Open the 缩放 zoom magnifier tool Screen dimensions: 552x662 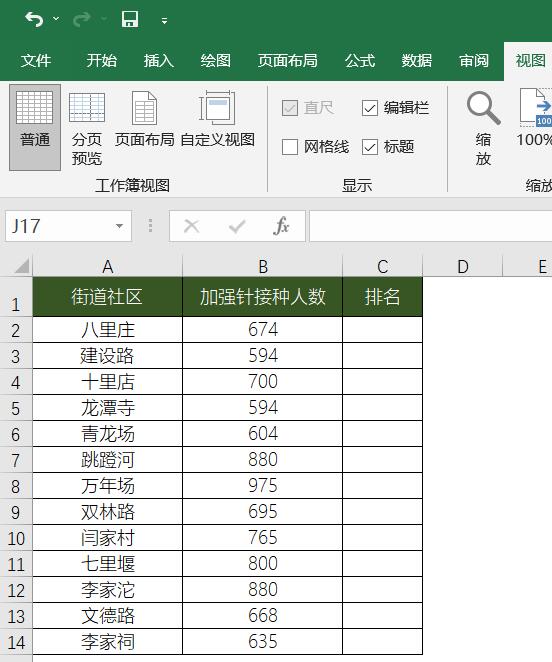tap(484, 129)
